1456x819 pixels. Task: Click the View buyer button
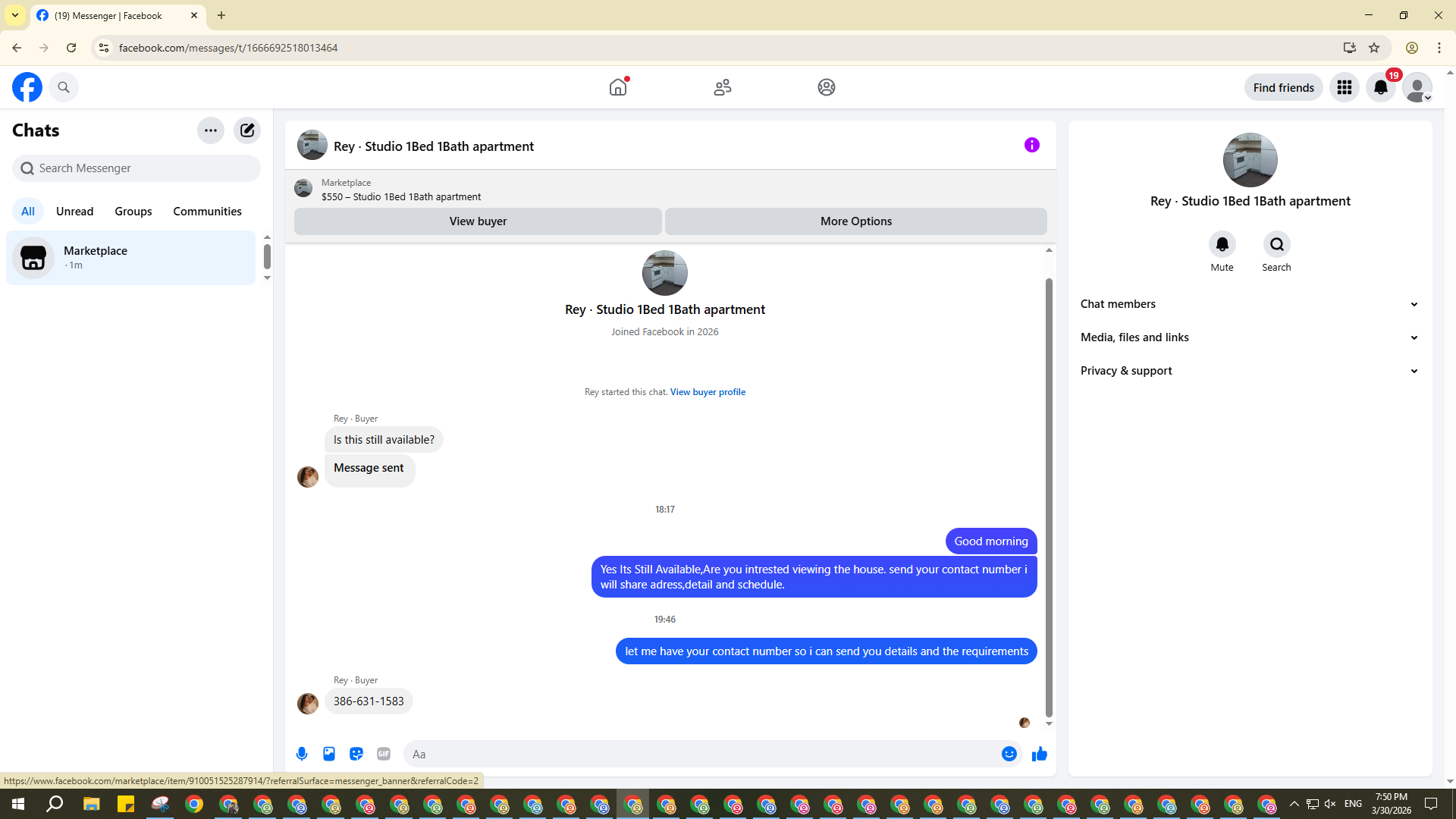tap(478, 221)
